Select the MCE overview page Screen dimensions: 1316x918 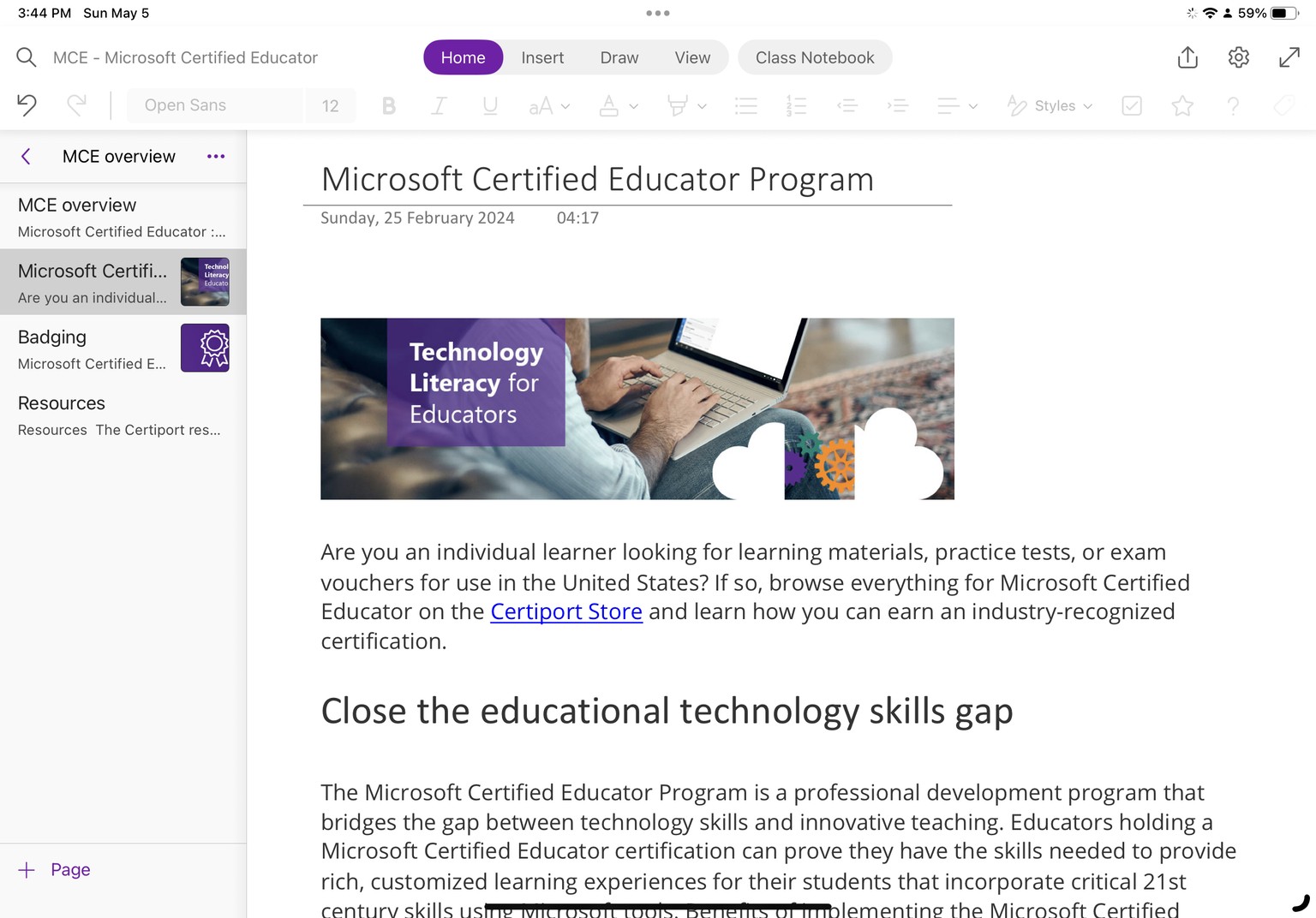(123, 217)
